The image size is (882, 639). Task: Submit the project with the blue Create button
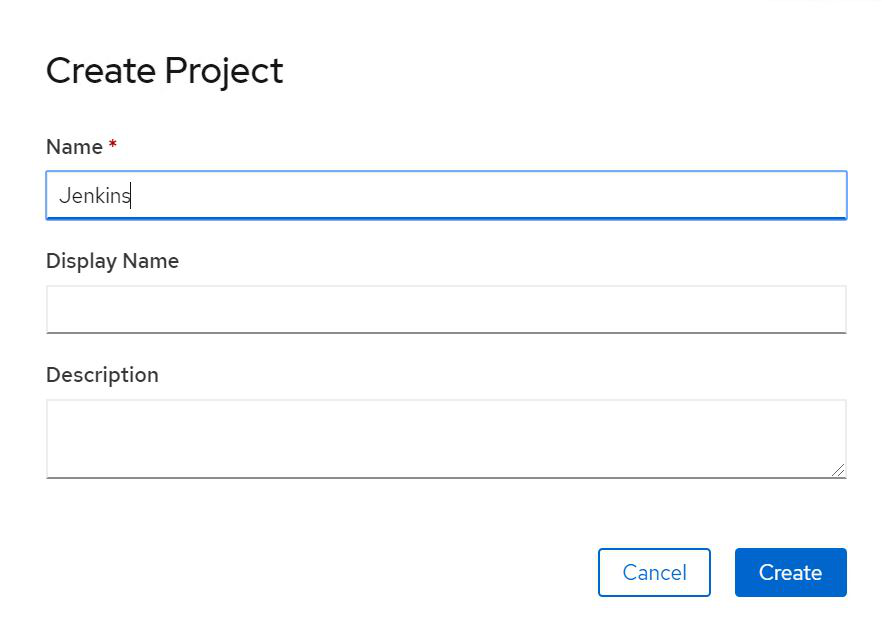coord(790,572)
